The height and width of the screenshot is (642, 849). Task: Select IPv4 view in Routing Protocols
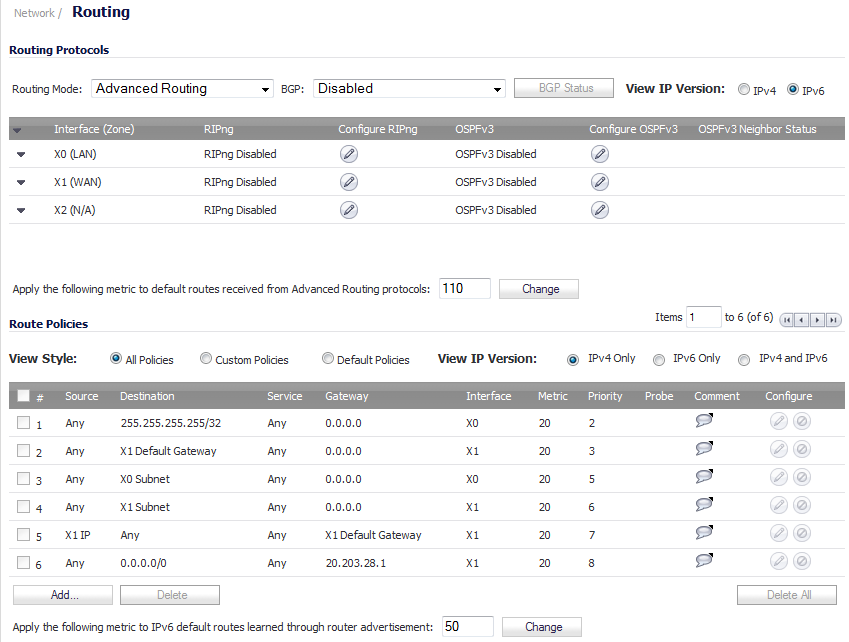744,89
